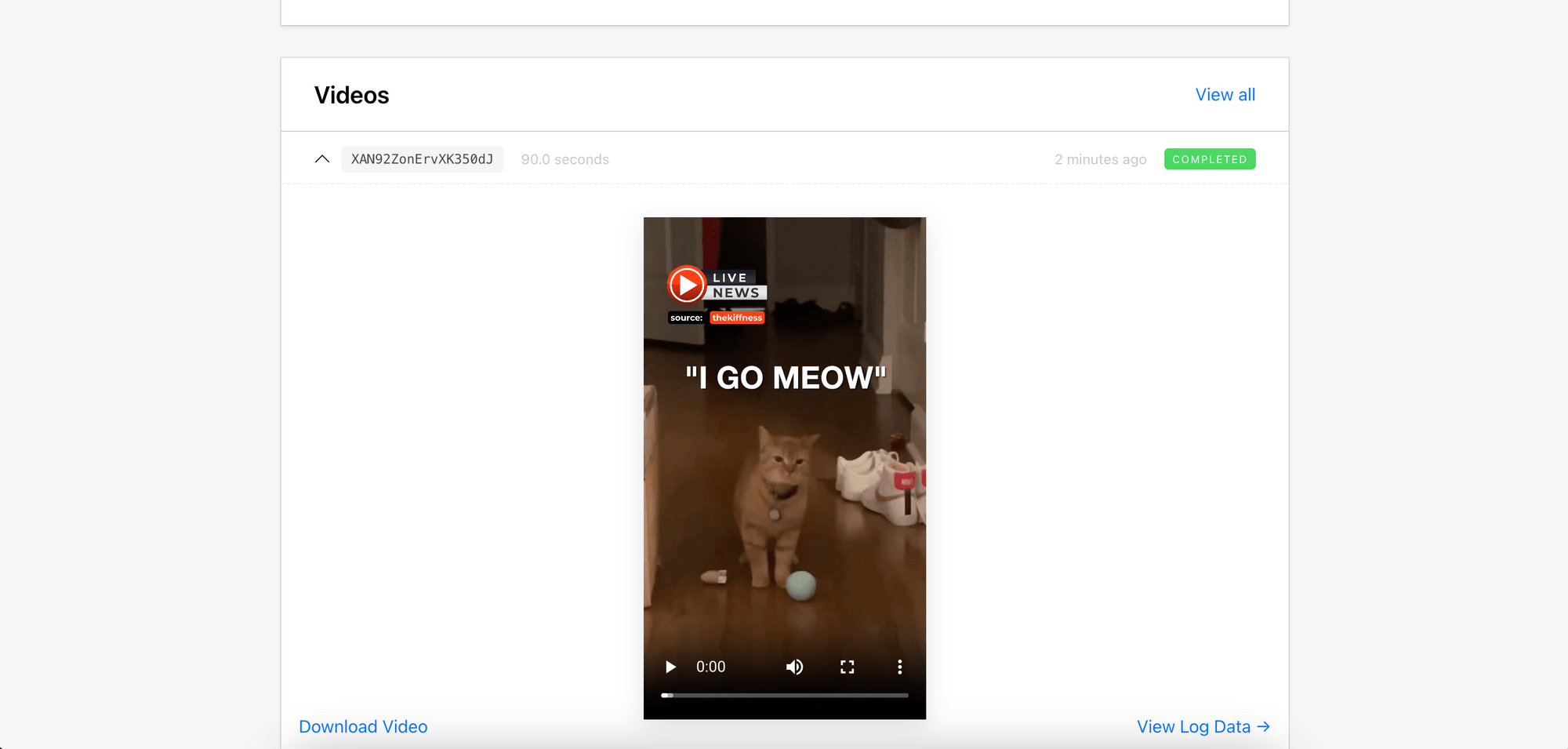Viewport: 1568px width, 749px height.
Task: Select the video ID XAN92ZonErvXK350dJ
Action: pyautogui.click(x=422, y=158)
